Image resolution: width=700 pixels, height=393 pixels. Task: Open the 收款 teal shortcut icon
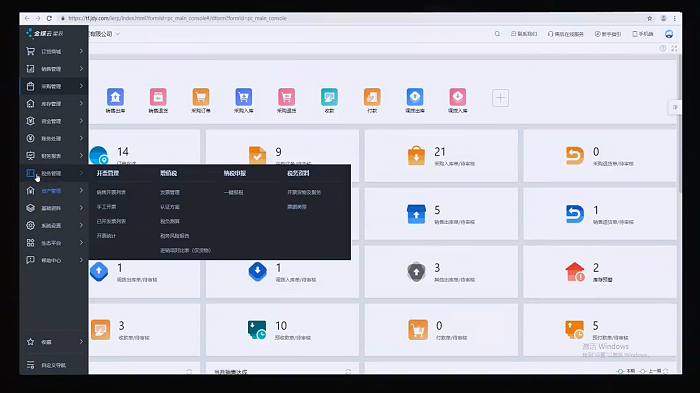[x=329, y=97]
